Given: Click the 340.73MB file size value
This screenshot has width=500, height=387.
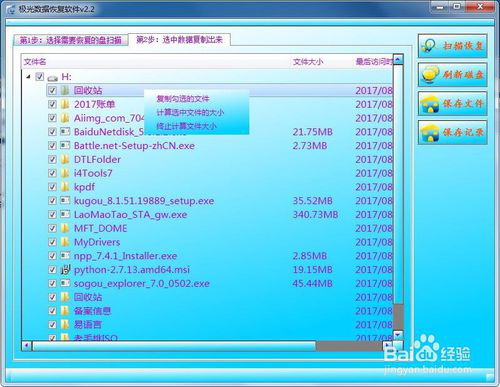Looking at the screenshot, I should tap(315, 214).
